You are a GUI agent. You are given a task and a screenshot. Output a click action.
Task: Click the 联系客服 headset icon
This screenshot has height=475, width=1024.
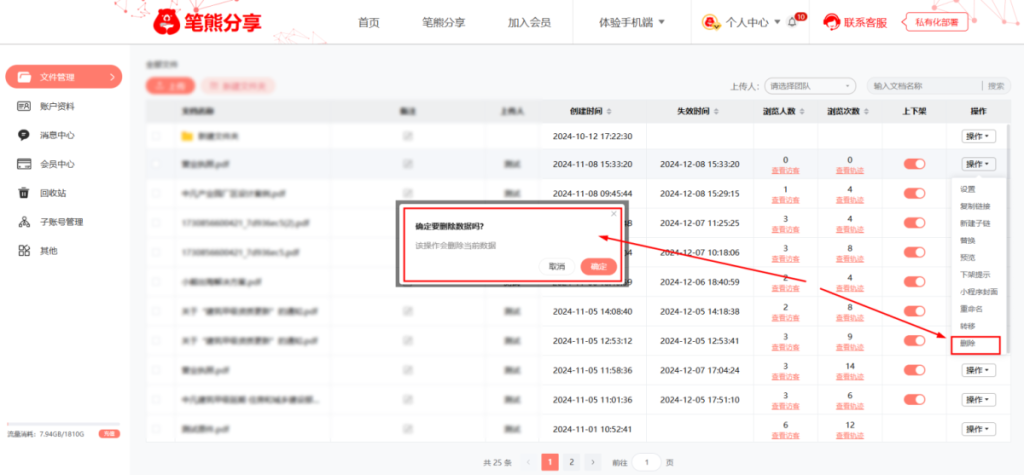pyautogui.click(x=831, y=22)
